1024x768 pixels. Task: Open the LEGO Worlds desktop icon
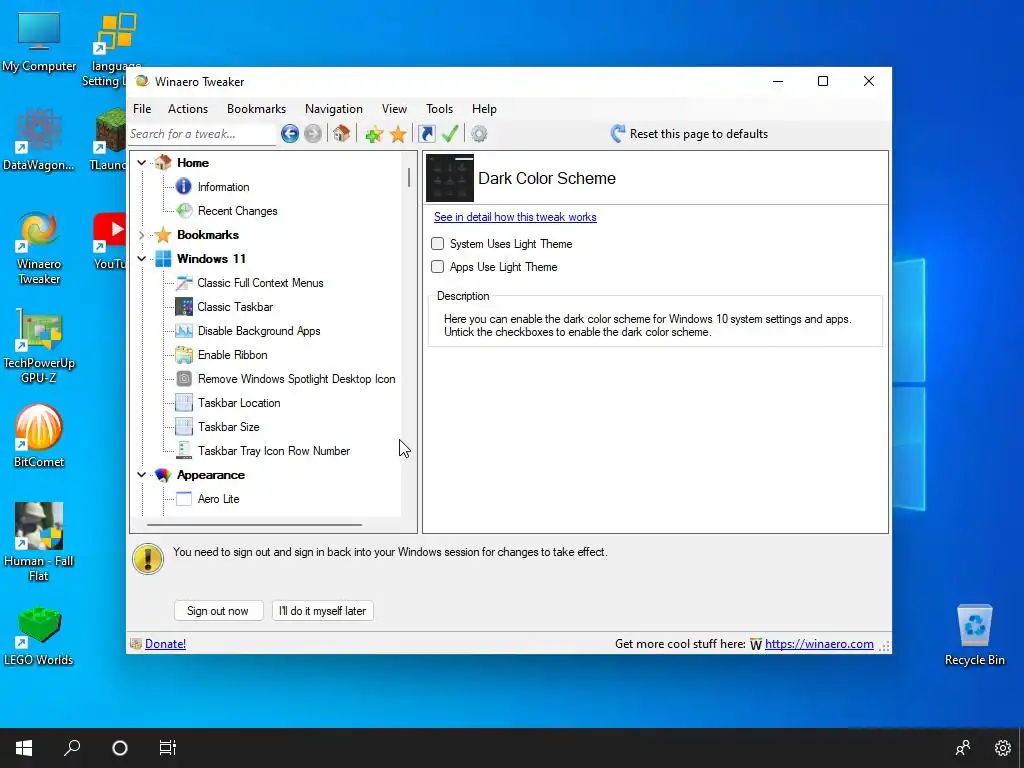[x=39, y=635]
